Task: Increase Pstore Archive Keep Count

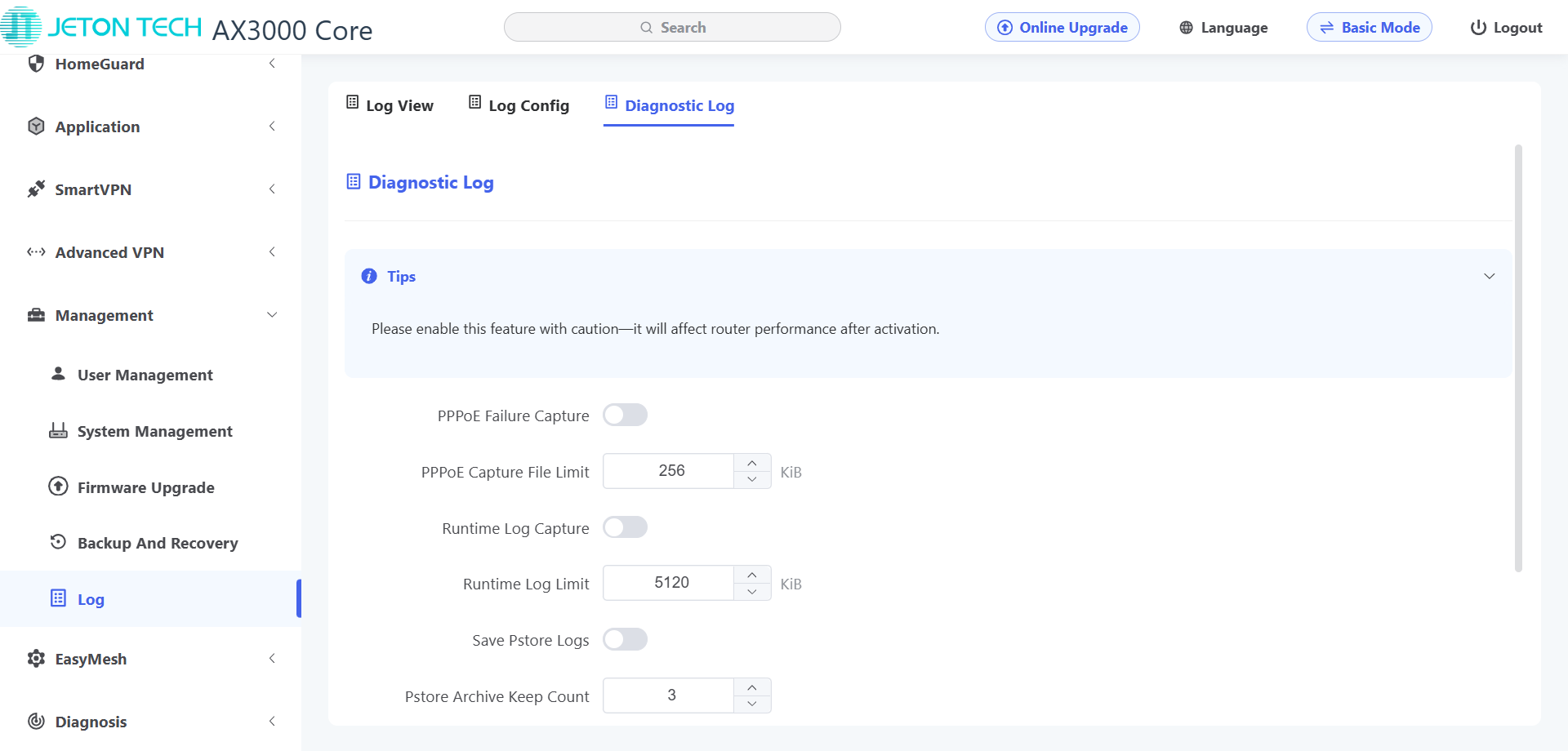Action: 752,687
